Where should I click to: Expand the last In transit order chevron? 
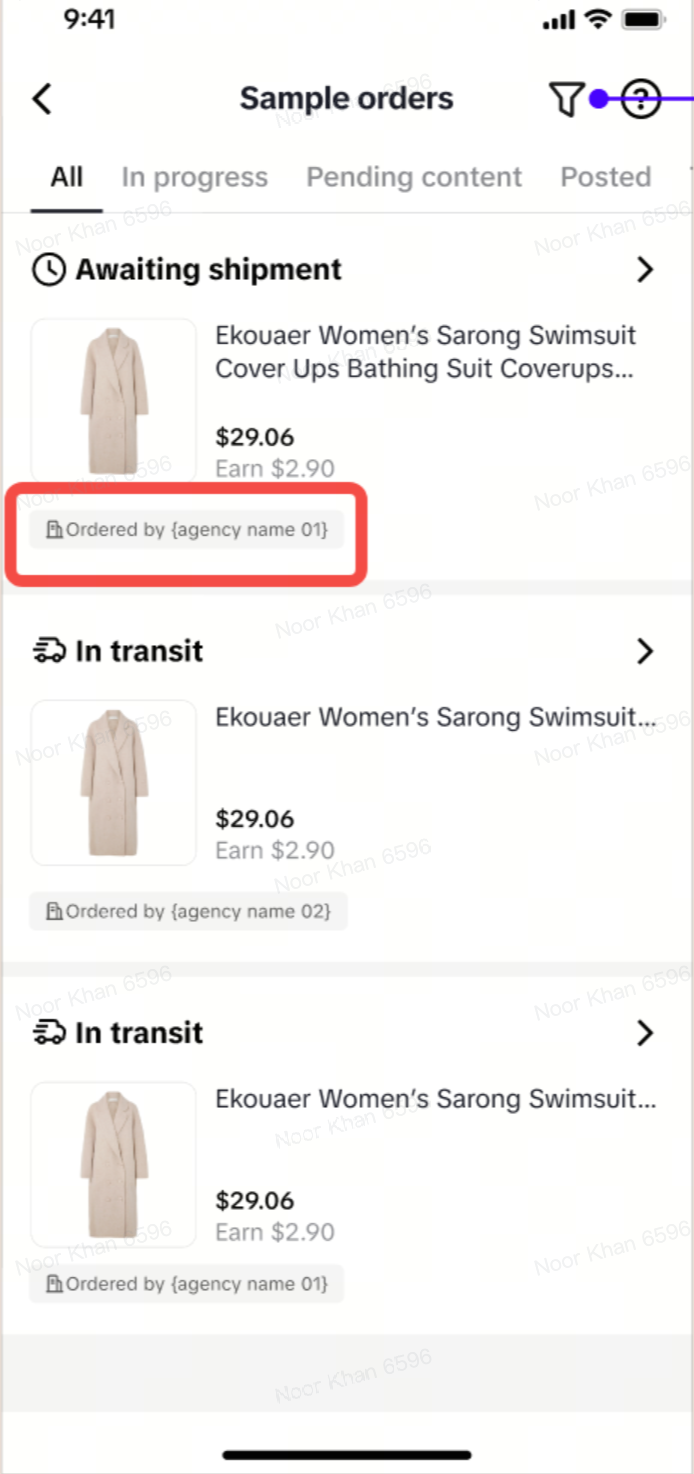click(645, 1033)
